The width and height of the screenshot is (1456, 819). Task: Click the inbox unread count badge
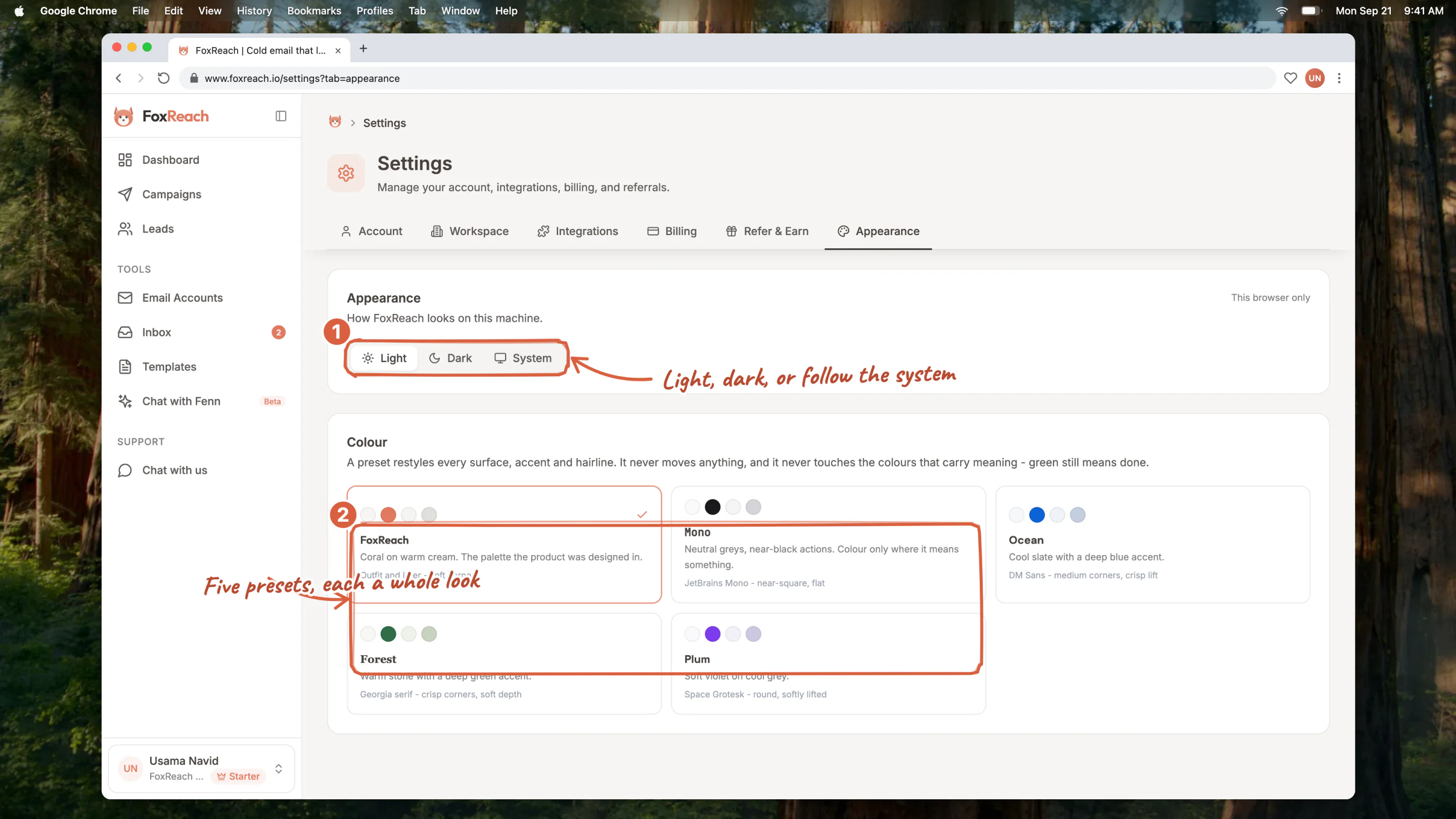pos(278,332)
